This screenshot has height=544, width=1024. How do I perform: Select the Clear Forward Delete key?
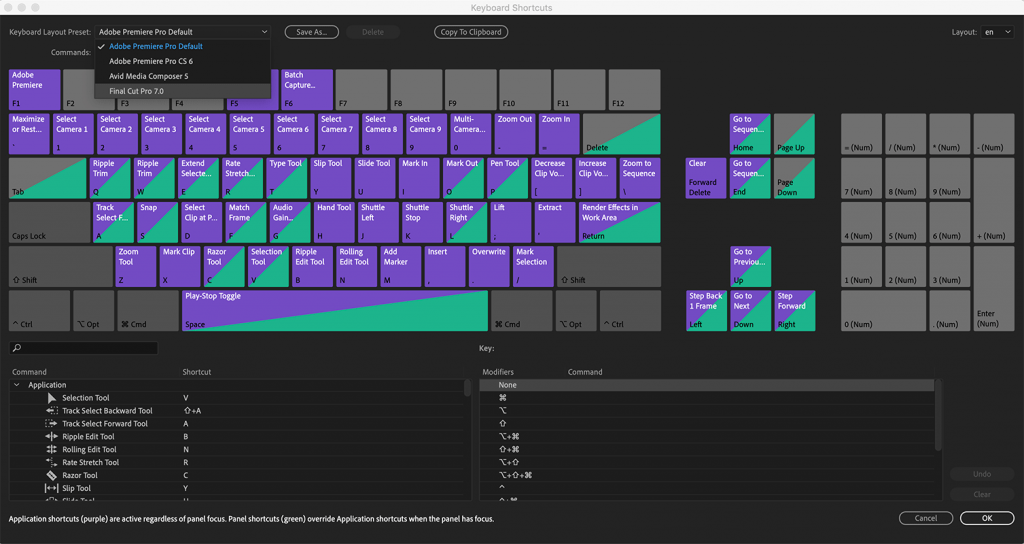pos(706,178)
